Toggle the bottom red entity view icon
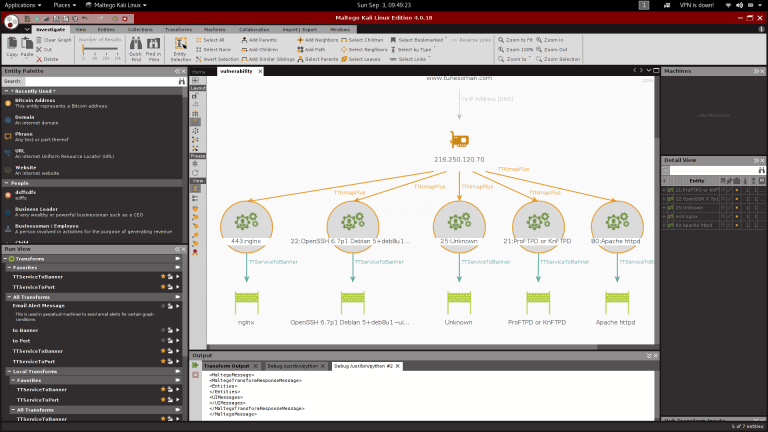 (195, 253)
